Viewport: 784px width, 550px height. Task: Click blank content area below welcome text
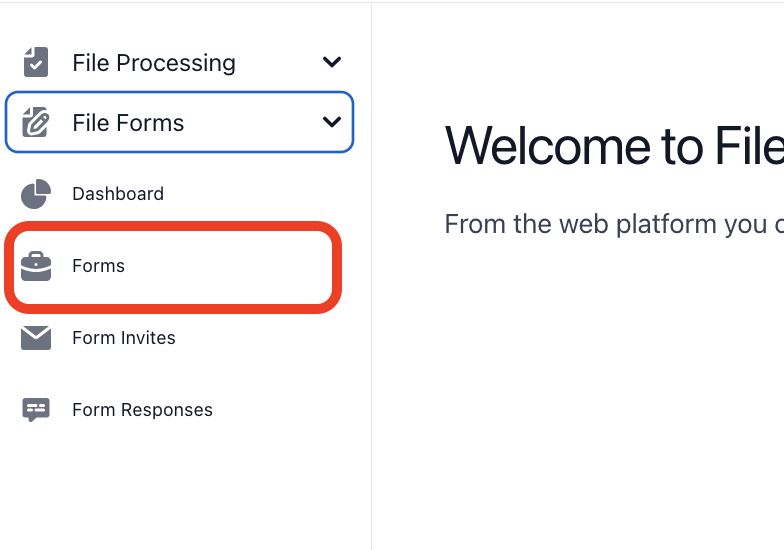(580, 400)
